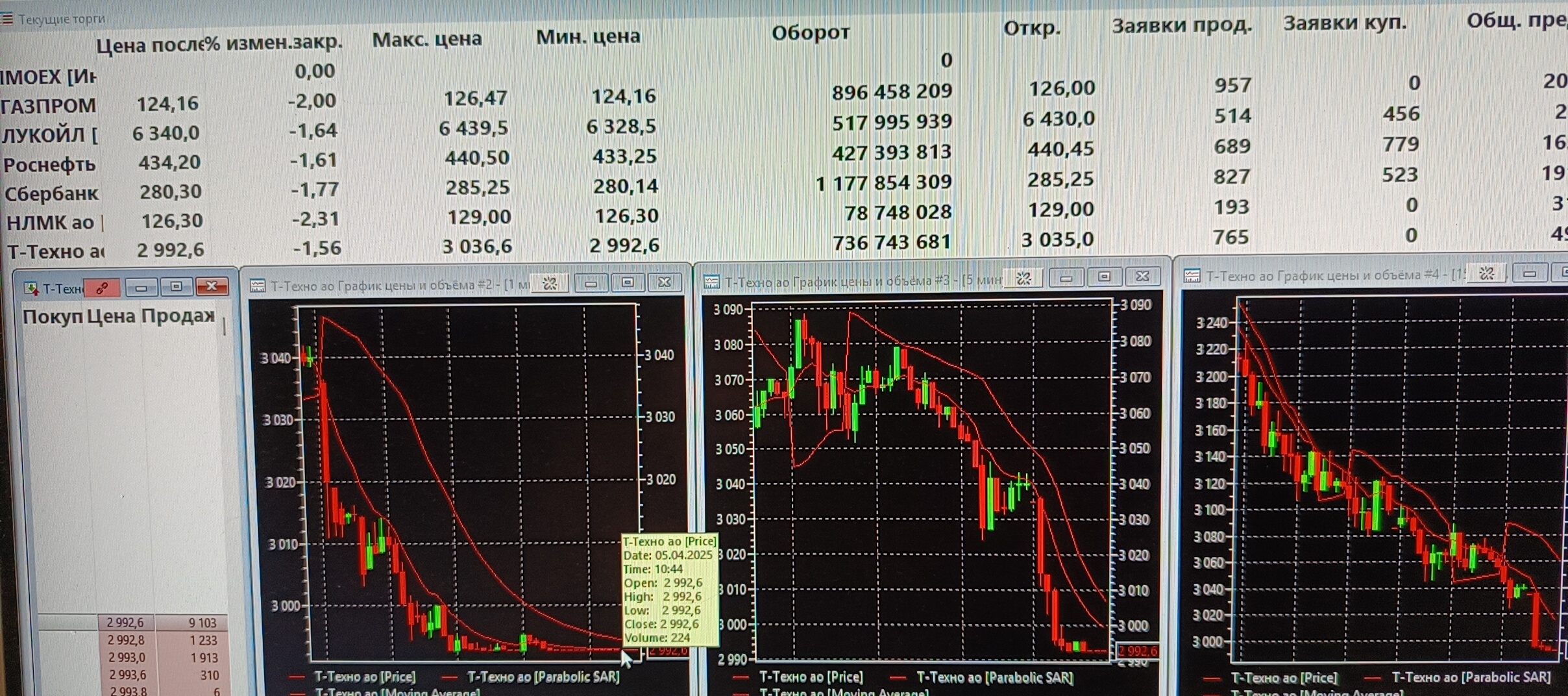Click Т-Техно max price 3 036,6

coord(477,247)
